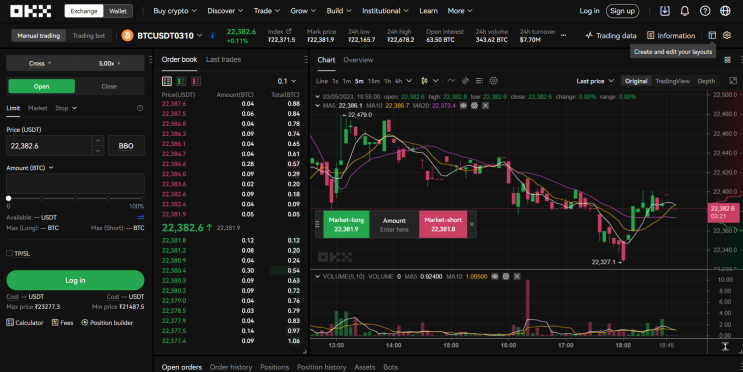Open the Positions tab
The image size is (743, 372).
[274, 367]
